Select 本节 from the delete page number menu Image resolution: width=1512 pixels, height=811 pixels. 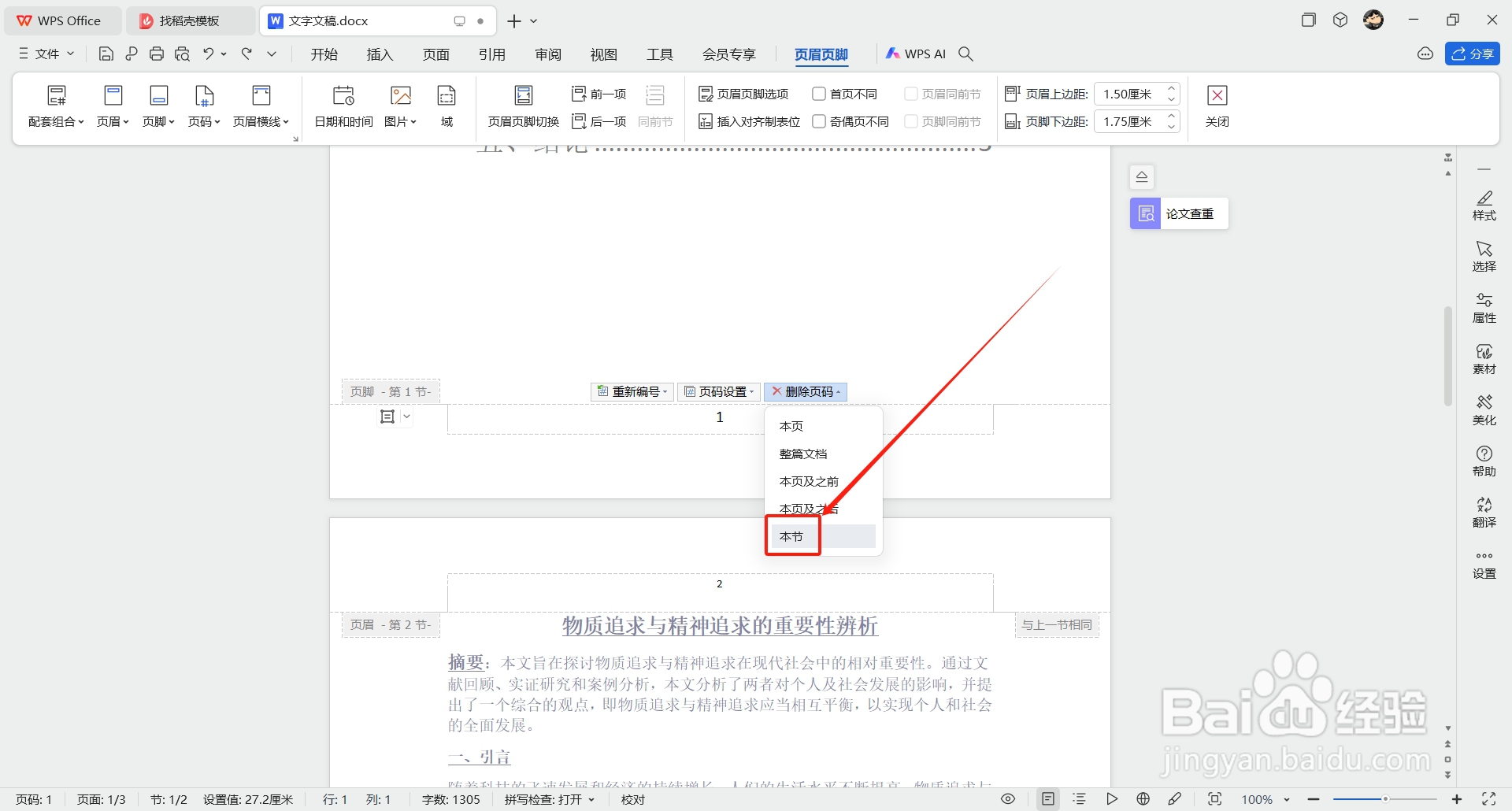(x=792, y=535)
